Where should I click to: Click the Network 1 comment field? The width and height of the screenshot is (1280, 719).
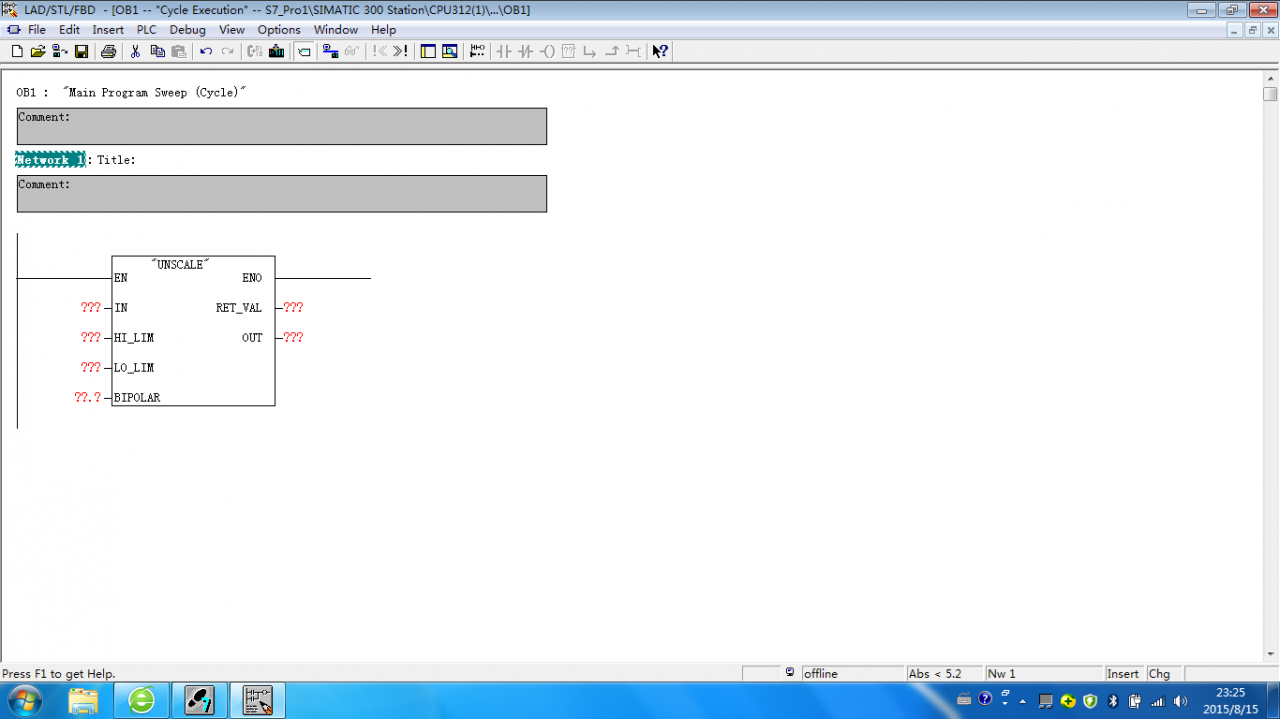coord(282,194)
